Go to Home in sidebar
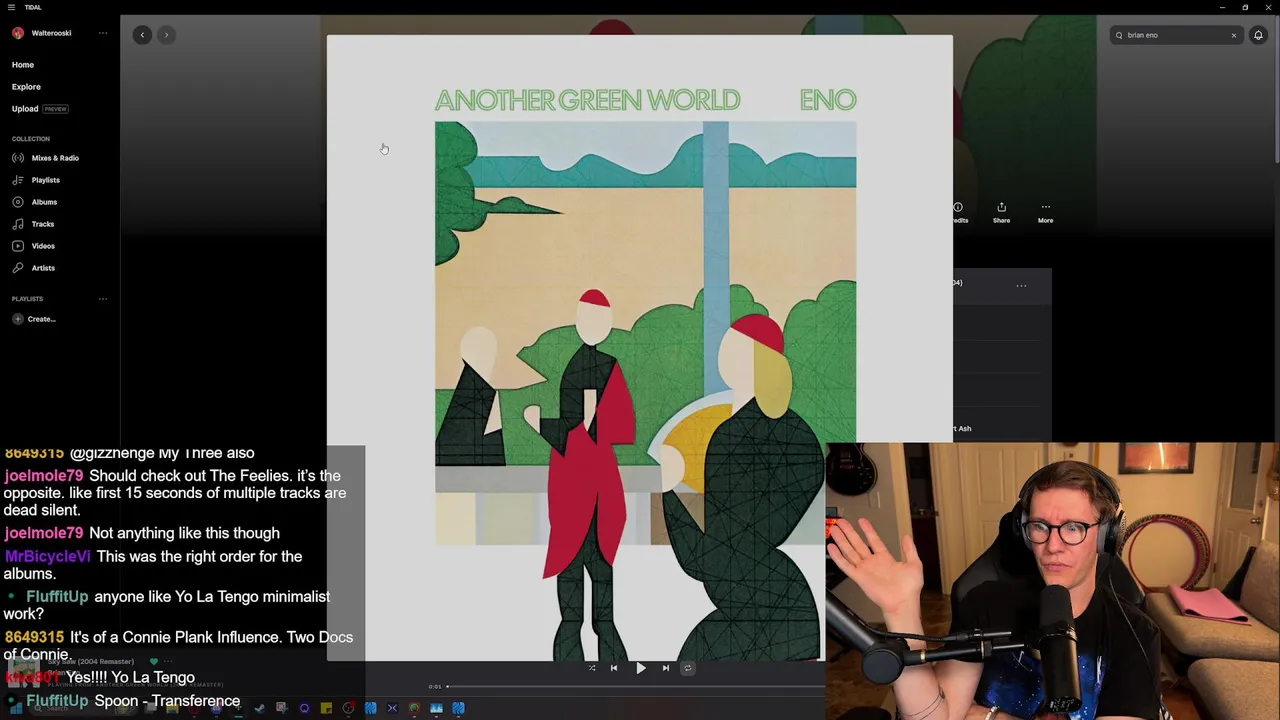1280x720 pixels. tap(23, 65)
